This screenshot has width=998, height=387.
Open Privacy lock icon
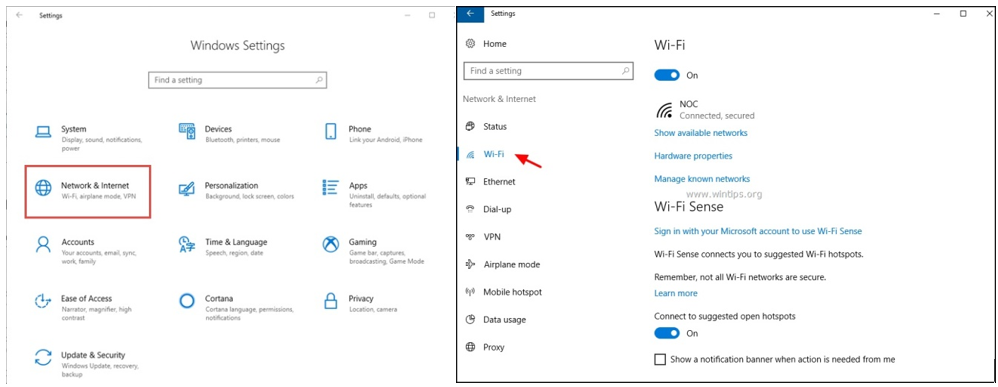330,300
